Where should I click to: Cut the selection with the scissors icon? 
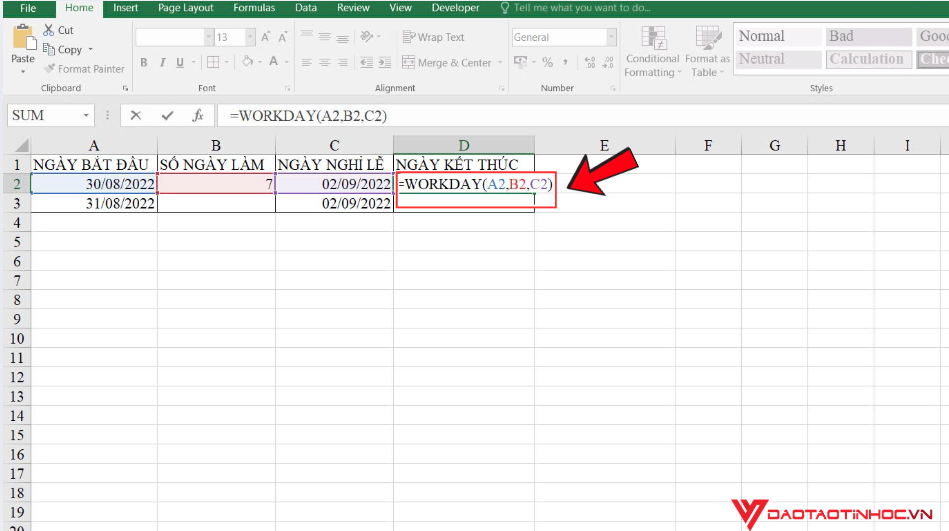[49, 30]
